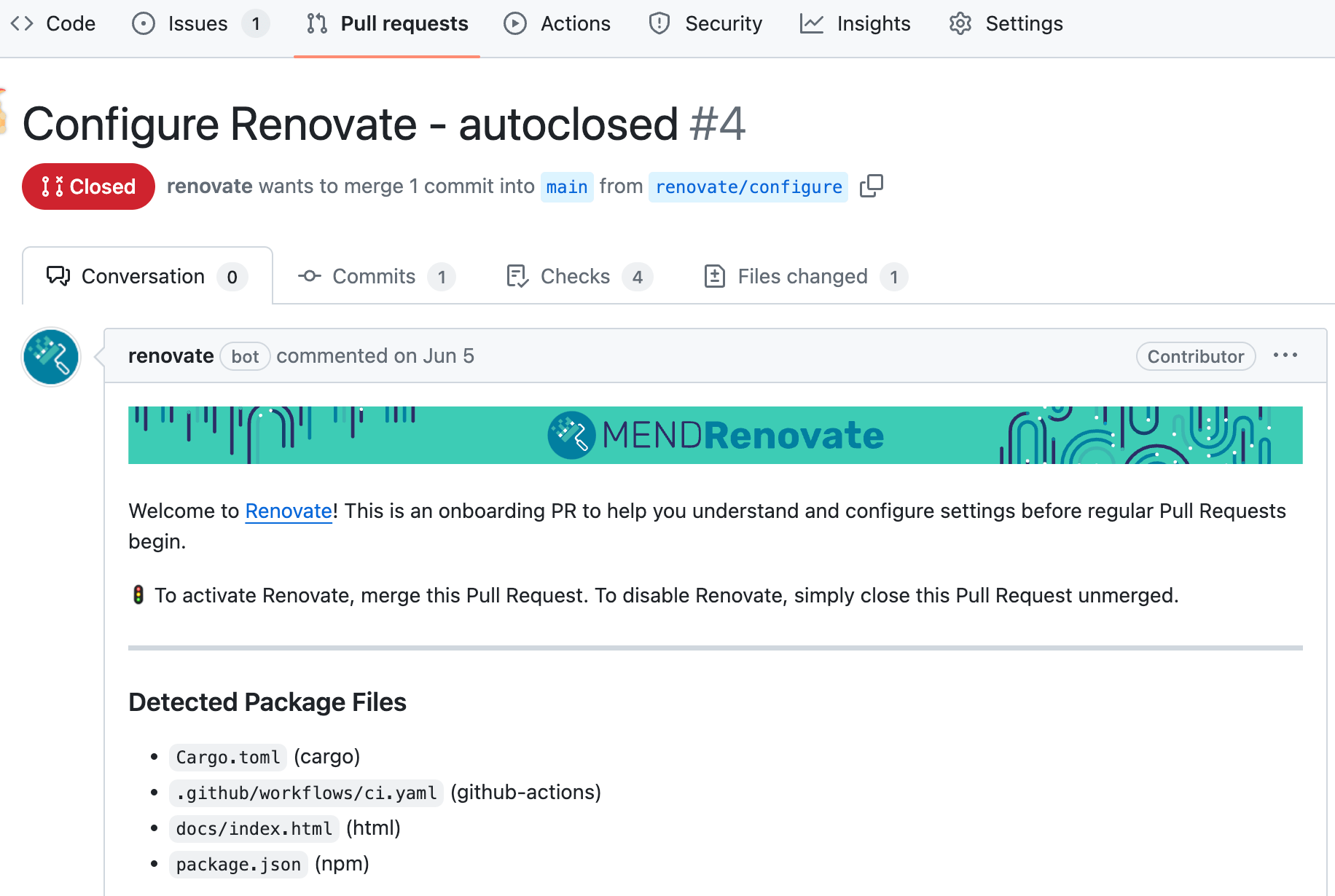The height and width of the screenshot is (896, 1335).
Task: Switch to the Conversation tab
Action: click(x=147, y=276)
